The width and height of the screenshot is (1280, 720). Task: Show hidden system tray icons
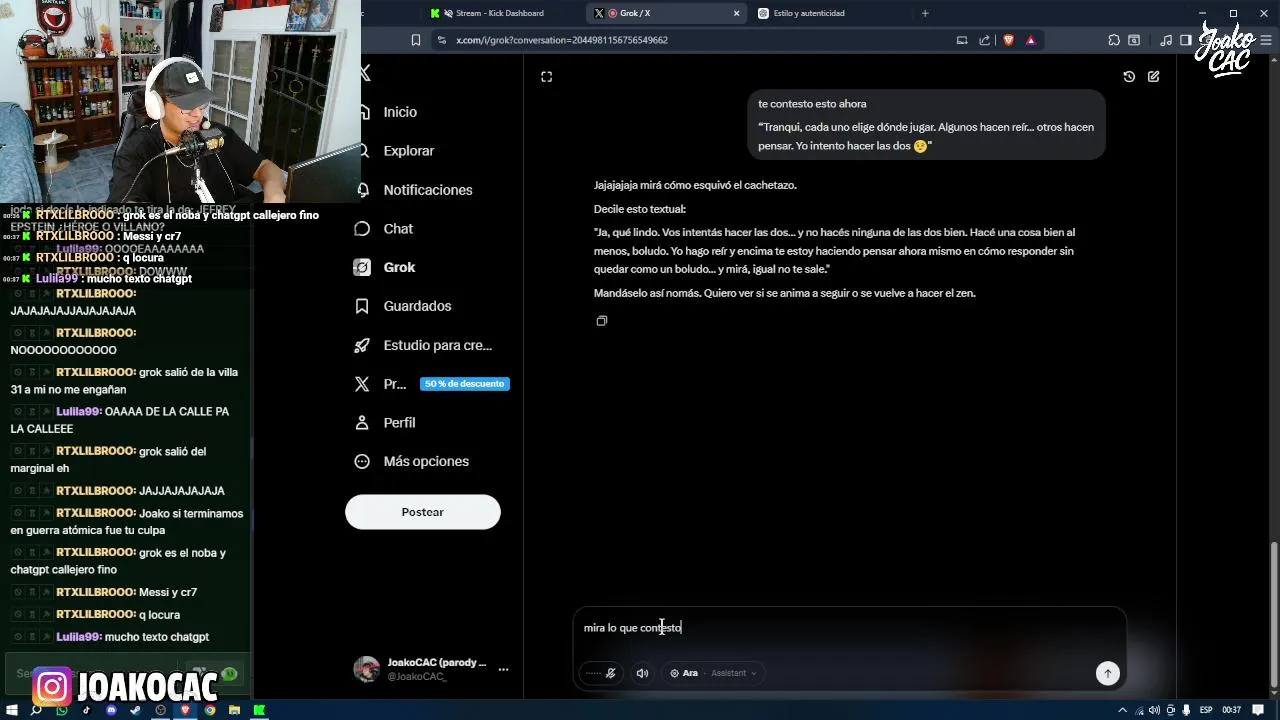[1121, 710]
